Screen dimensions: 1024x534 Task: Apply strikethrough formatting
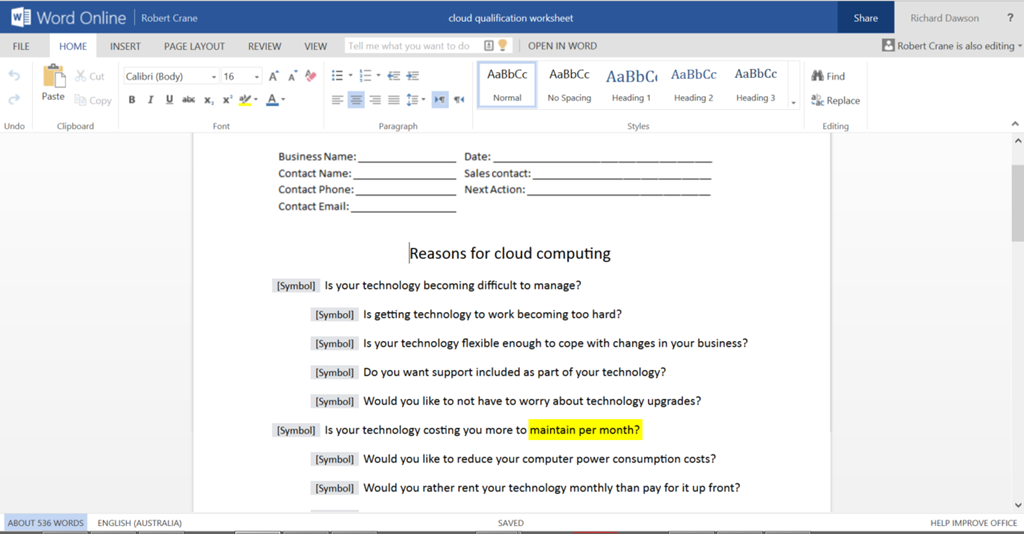click(188, 100)
